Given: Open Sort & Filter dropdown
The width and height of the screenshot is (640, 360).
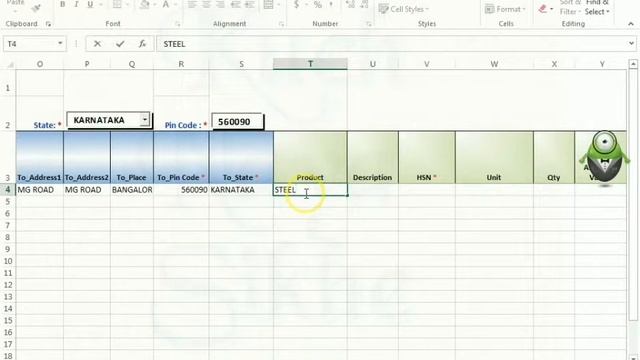Looking at the screenshot, I should pyautogui.click(x=570, y=8).
